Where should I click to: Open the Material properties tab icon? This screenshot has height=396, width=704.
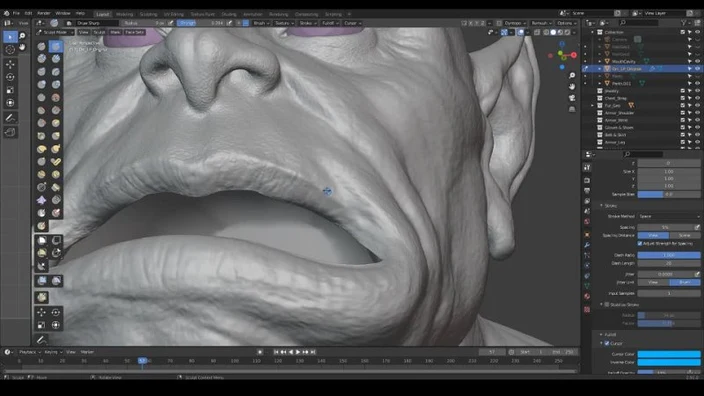click(x=587, y=296)
